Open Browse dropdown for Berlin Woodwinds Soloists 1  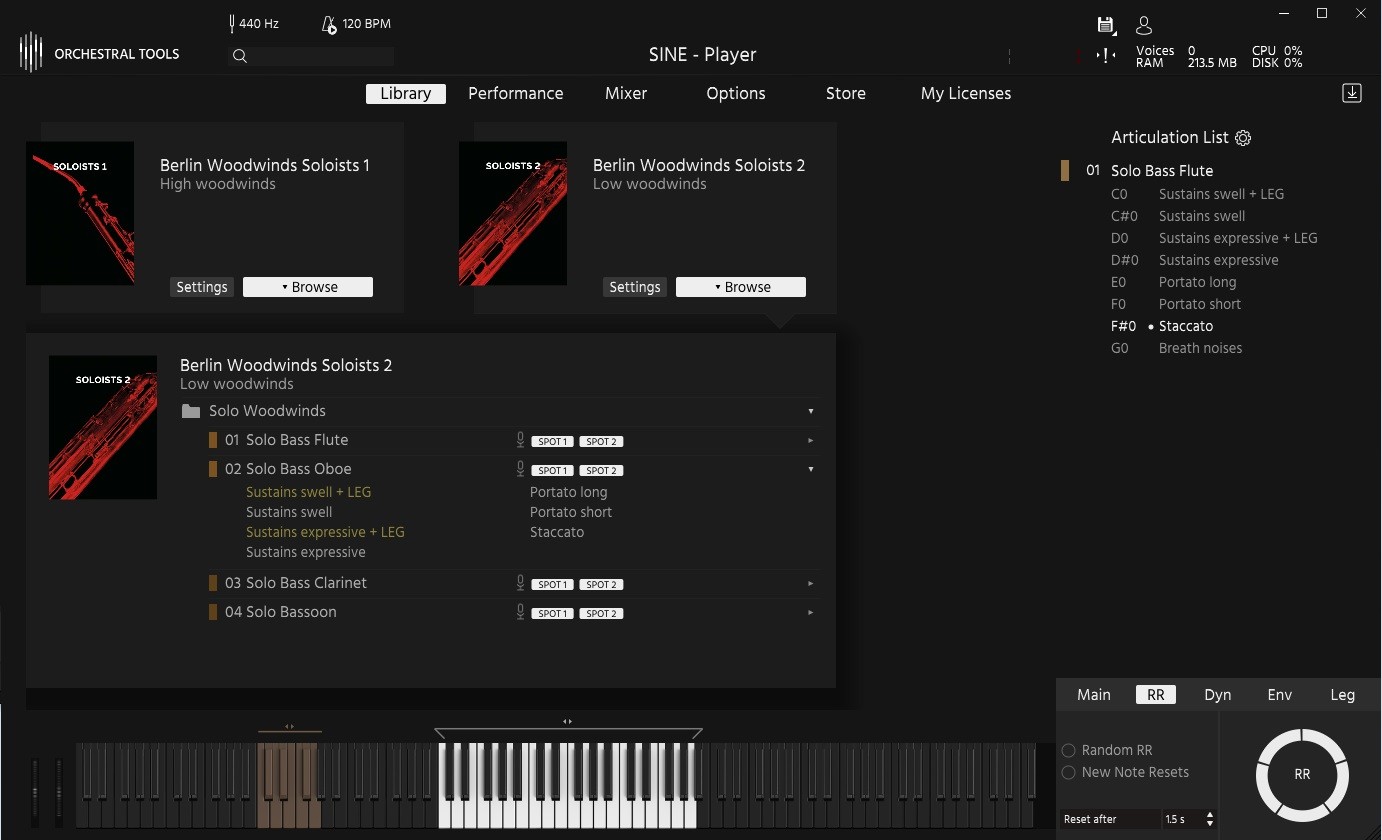click(308, 287)
